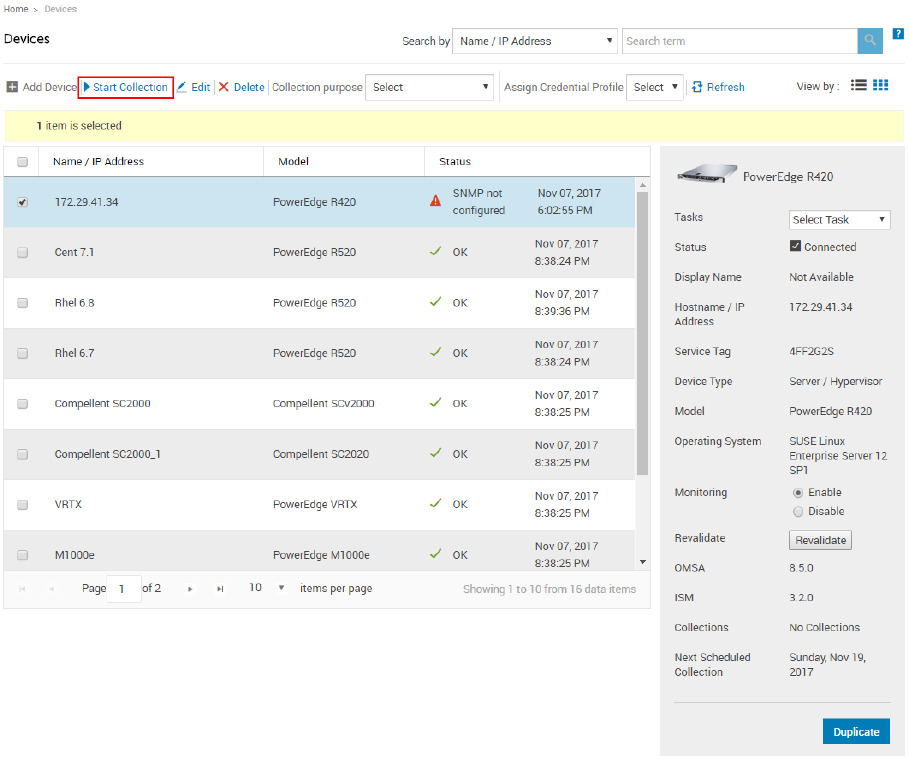Image resolution: width=909 pixels, height=760 pixels.
Task: Check the Rhel 6.8 device checkbox
Action: tap(23, 303)
